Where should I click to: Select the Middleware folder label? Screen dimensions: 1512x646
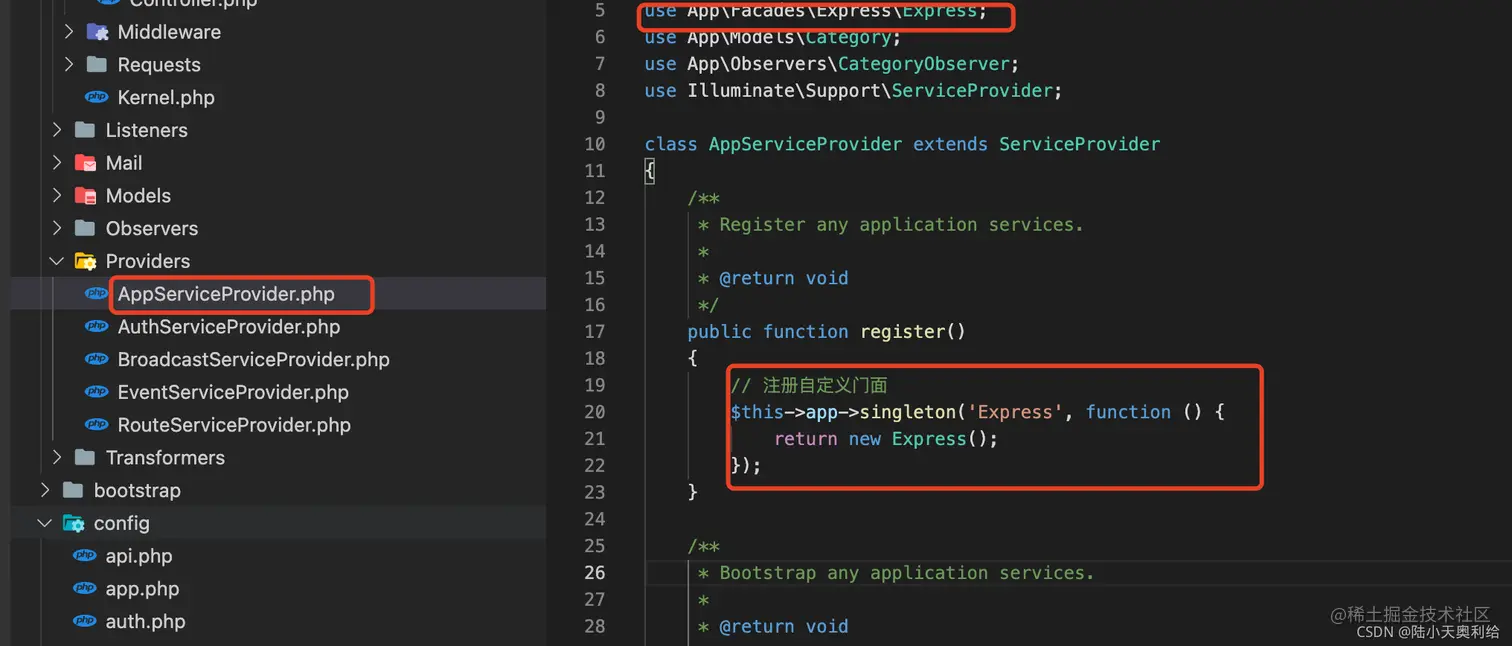click(x=169, y=32)
